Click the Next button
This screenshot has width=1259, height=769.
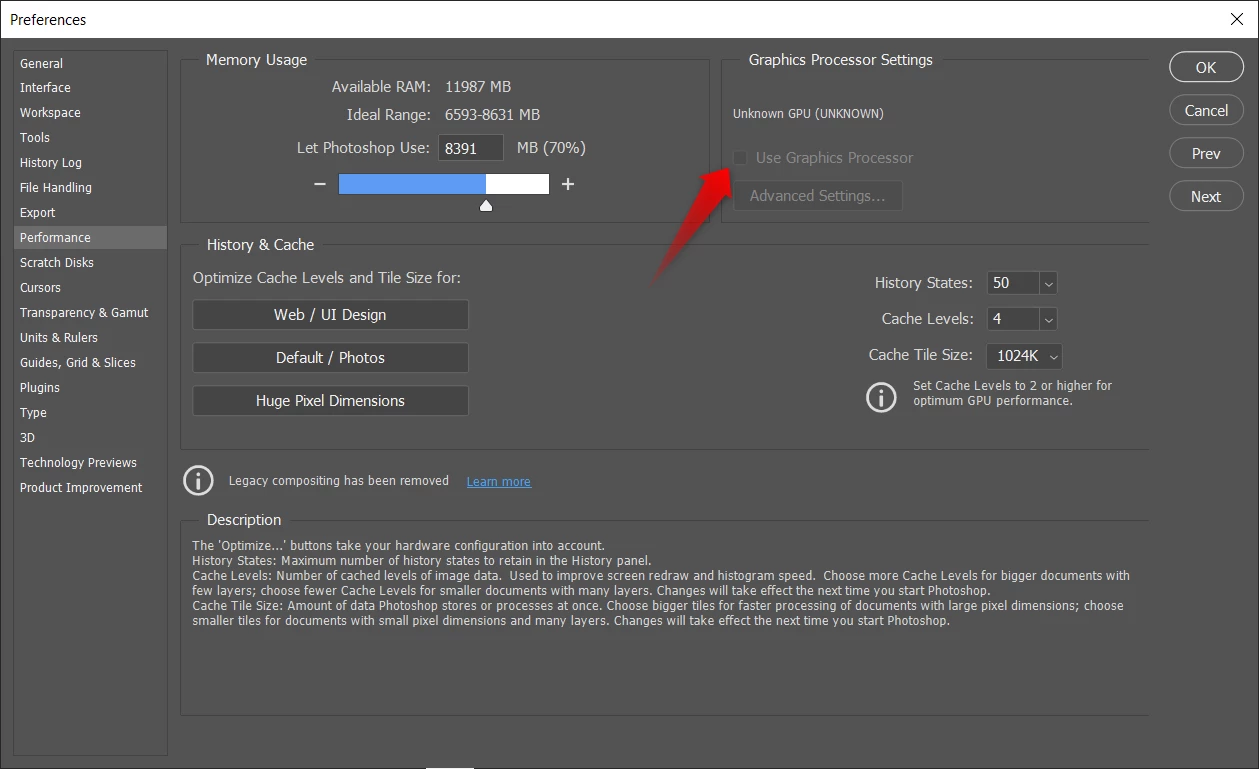(x=1206, y=196)
